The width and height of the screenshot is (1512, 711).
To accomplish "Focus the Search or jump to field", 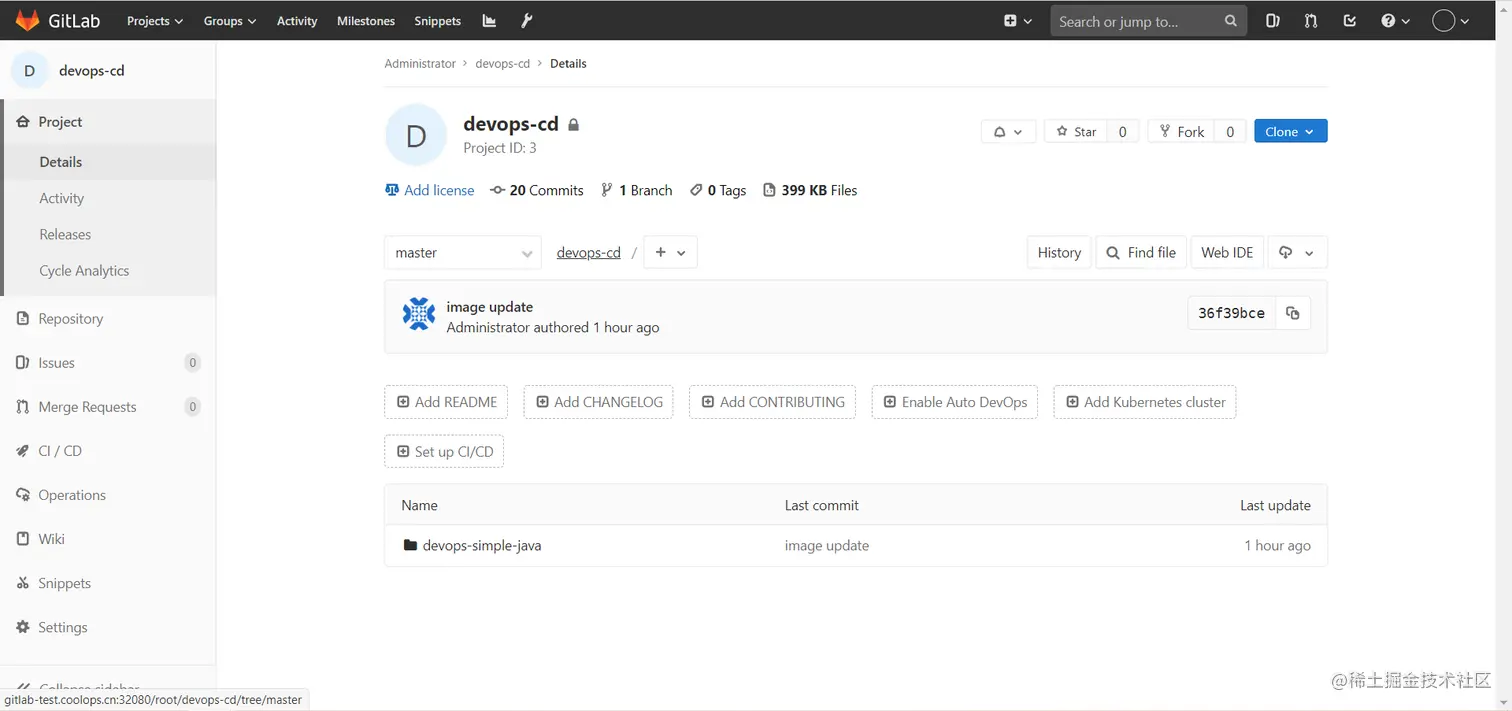I will coord(1148,21).
